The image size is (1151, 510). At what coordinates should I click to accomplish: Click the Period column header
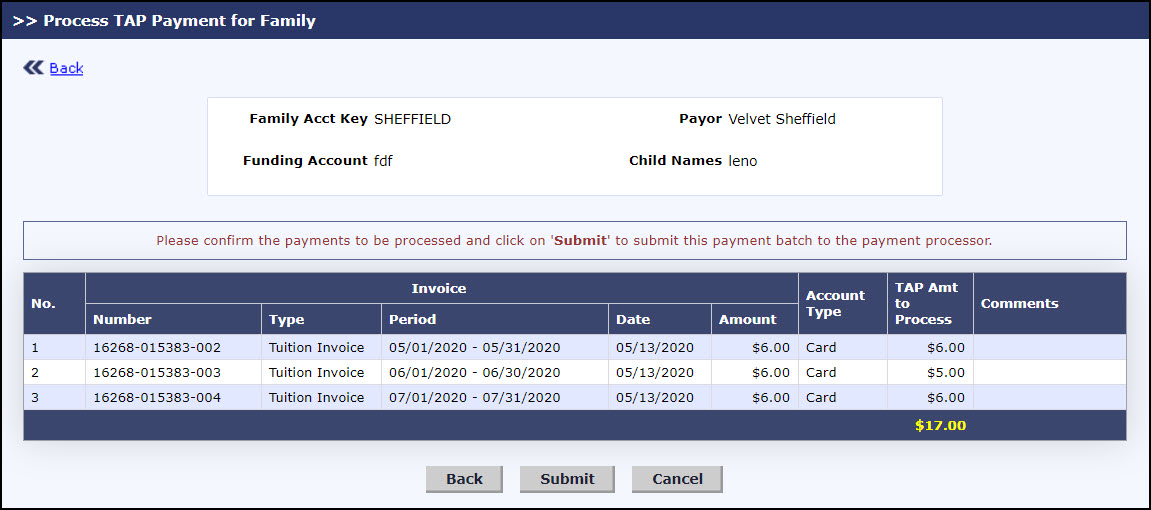[x=413, y=319]
